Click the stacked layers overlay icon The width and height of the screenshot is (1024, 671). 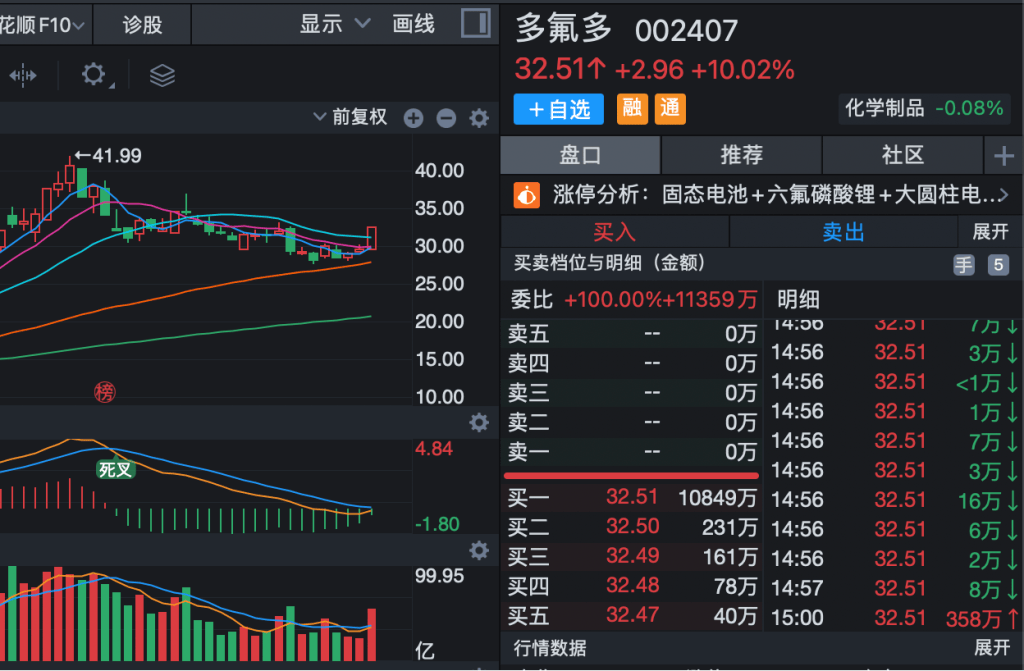[162, 75]
